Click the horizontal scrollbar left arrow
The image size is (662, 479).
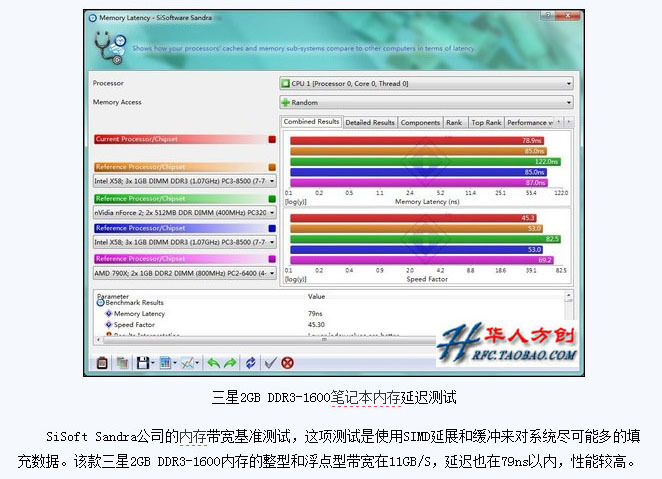(x=98, y=339)
